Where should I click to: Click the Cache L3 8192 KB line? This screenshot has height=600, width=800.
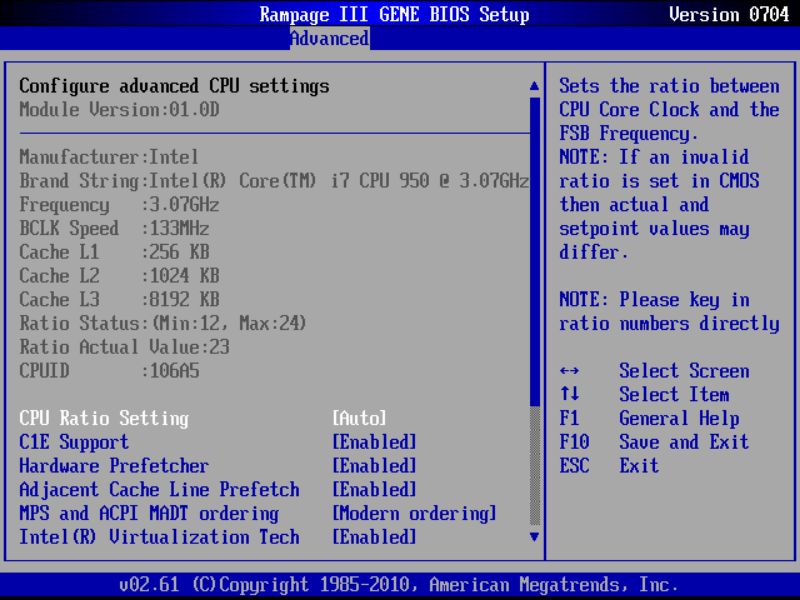[x=119, y=299]
